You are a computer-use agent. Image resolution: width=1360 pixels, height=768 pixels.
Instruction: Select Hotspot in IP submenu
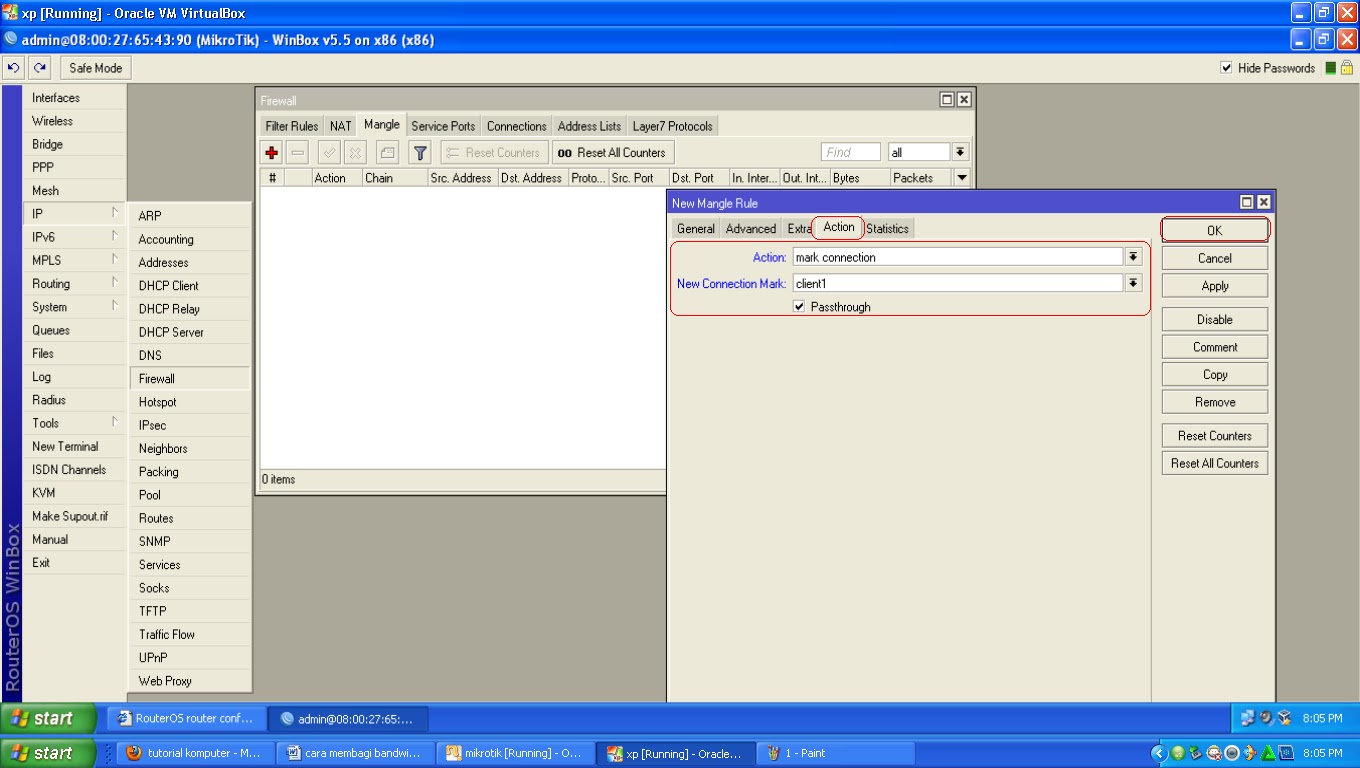tap(190, 402)
